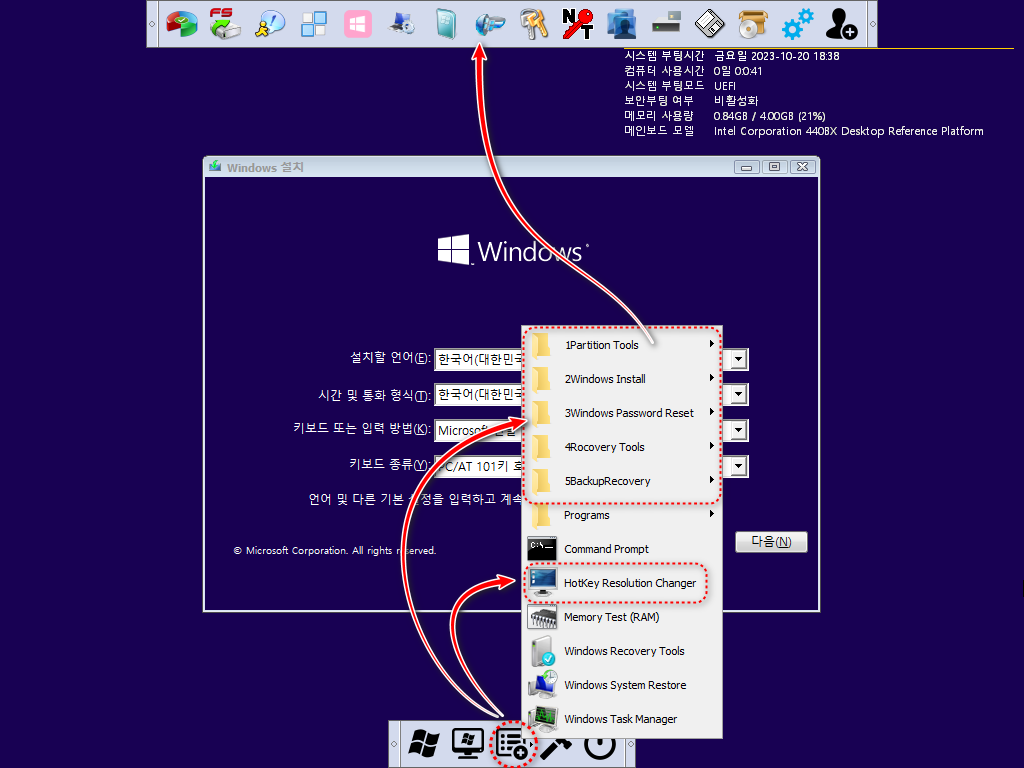The width and height of the screenshot is (1024, 768).
Task: Click the hammer tools icon in bottom dock
Action: [x=556, y=748]
